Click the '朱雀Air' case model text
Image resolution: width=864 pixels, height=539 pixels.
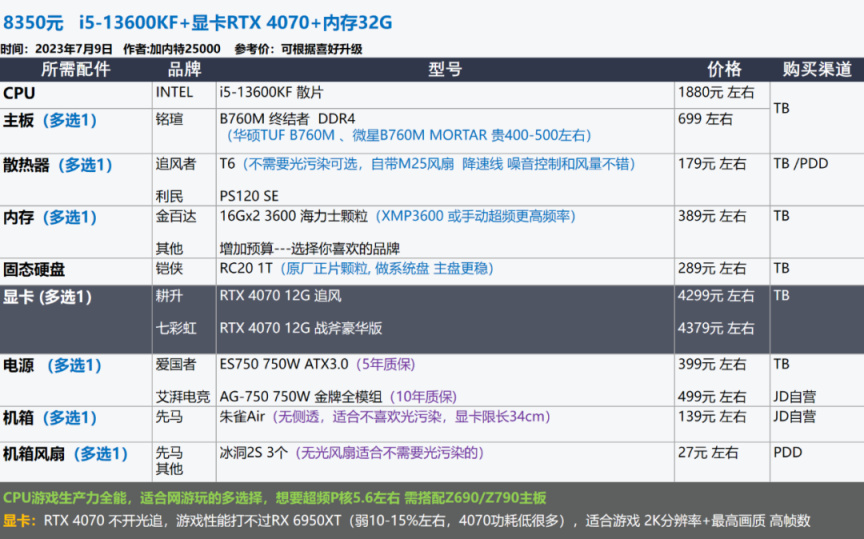pyautogui.click(x=242, y=417)
